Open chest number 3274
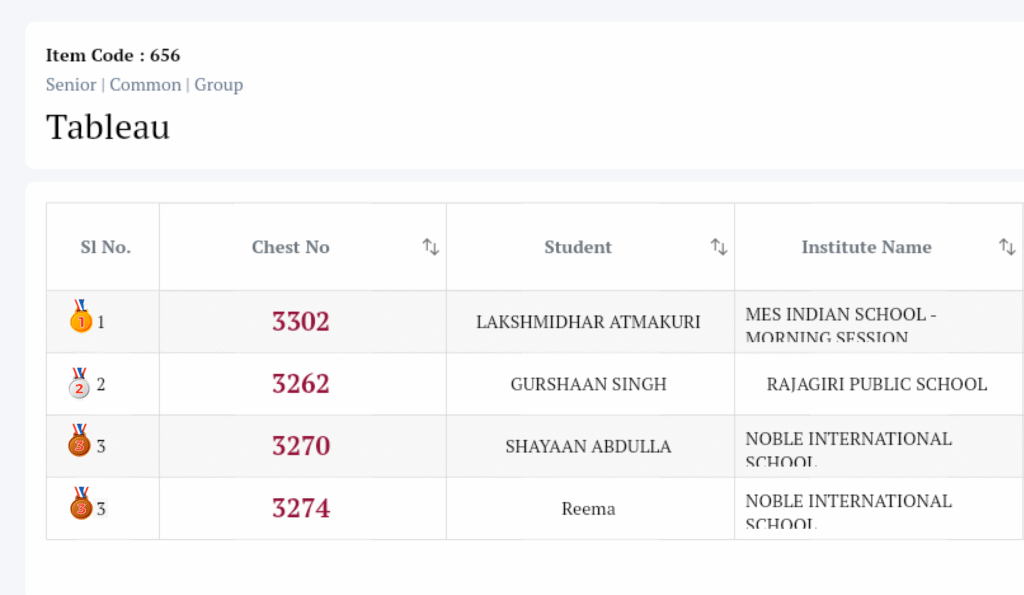The height and width of the screenshot is (595, 1024). [300, 508]
